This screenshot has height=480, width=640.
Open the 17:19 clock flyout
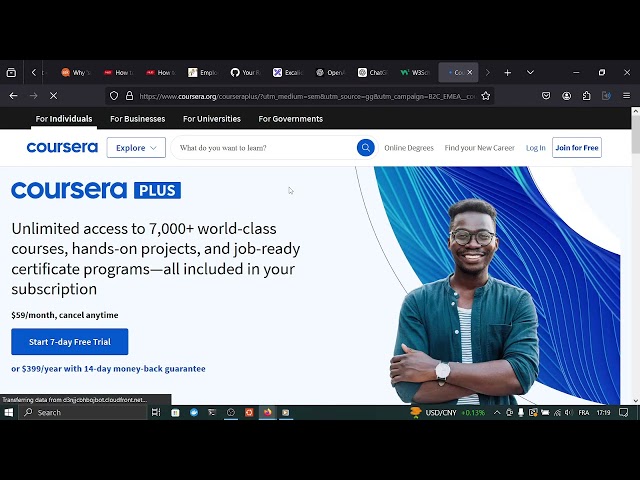pyautogui.click(x=603, y=413)
